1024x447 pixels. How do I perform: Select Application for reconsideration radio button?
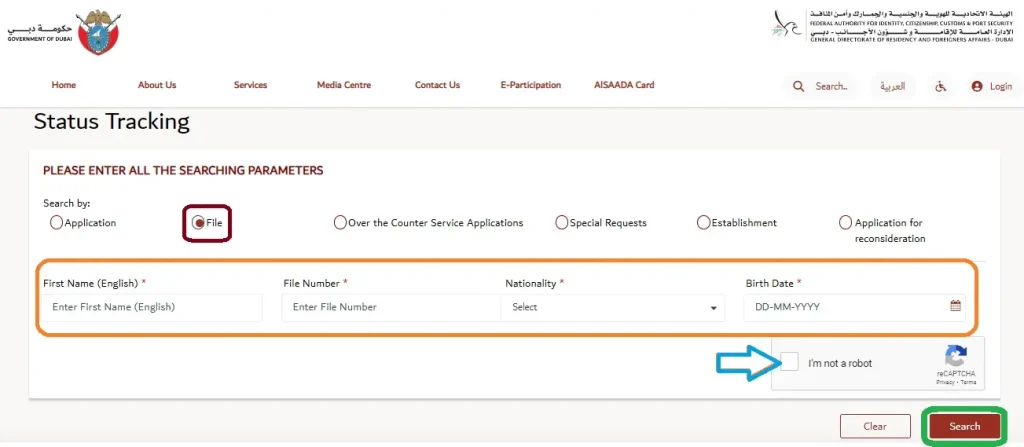coord(845,223)
